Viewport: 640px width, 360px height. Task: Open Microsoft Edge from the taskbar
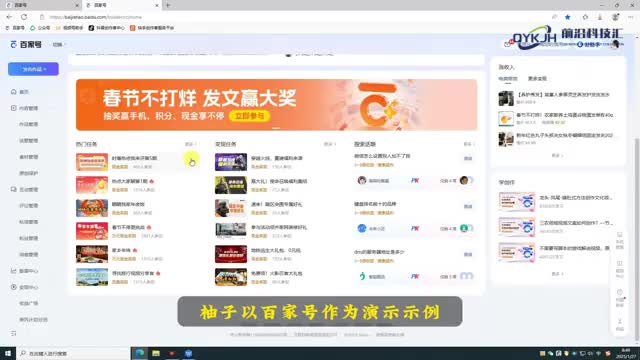coord(140,353)
